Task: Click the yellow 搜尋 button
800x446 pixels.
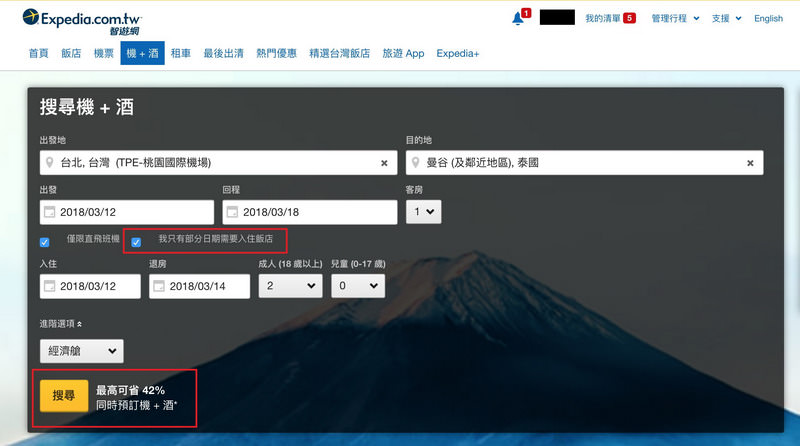Action: click(64, 395)
